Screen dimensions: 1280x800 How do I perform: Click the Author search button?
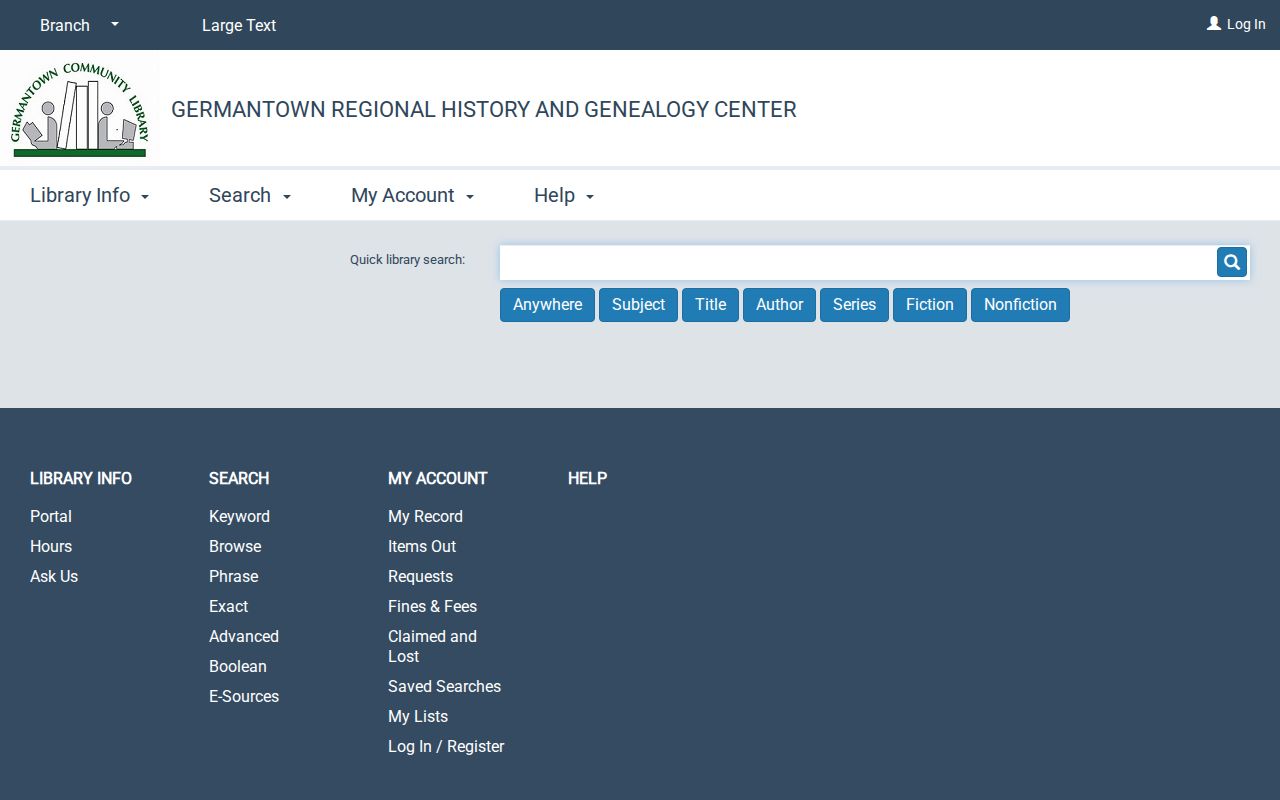(779, 305)
